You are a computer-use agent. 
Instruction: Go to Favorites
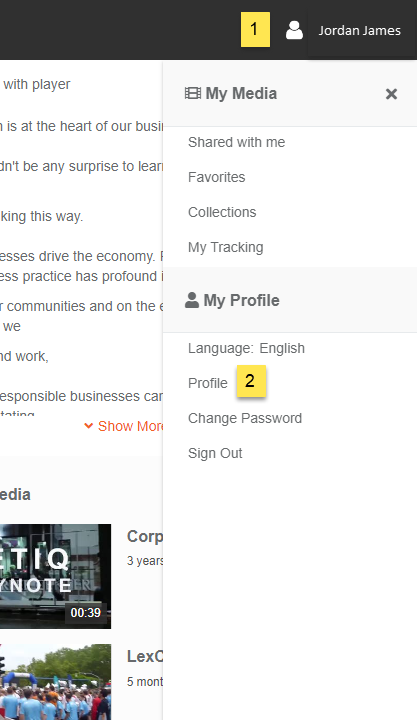tap(217, 177)
